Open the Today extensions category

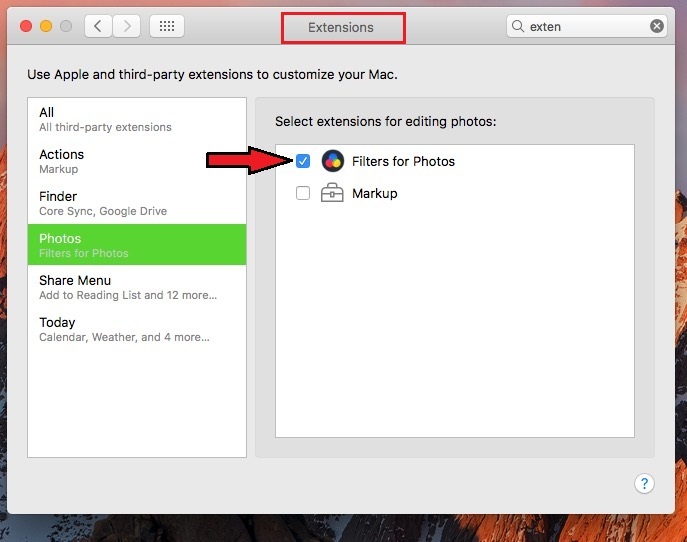(x=137, y=329)
